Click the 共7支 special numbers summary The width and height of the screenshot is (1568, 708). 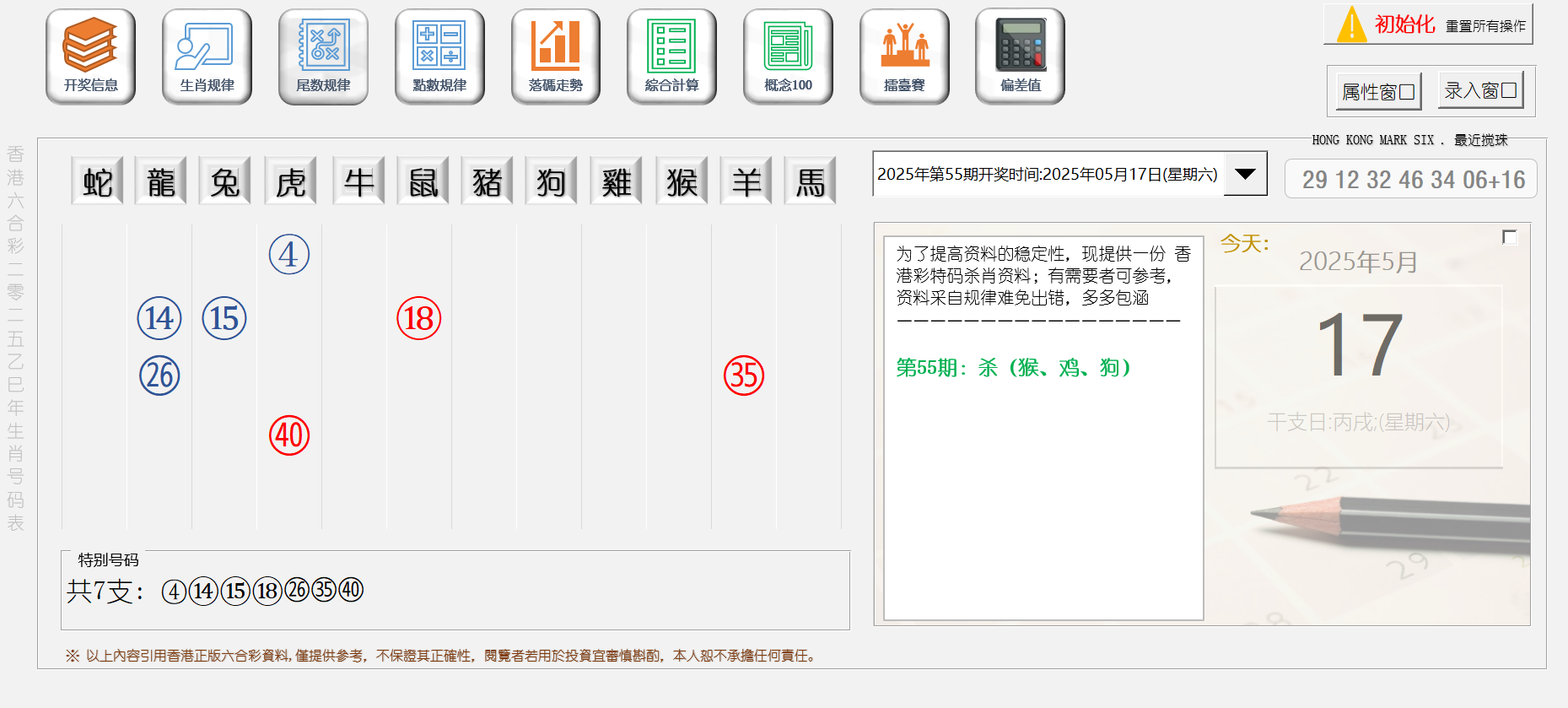tap(215, 591)
